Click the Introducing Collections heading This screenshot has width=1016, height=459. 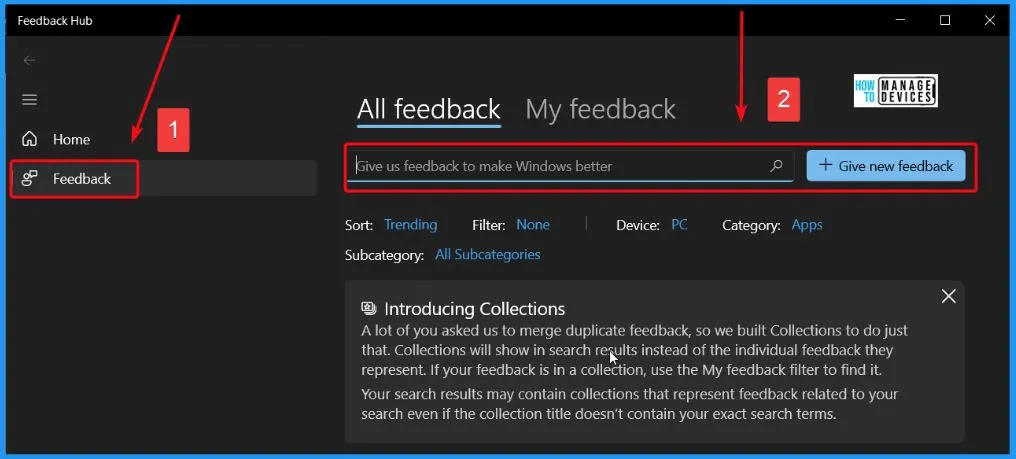point(475,309)
